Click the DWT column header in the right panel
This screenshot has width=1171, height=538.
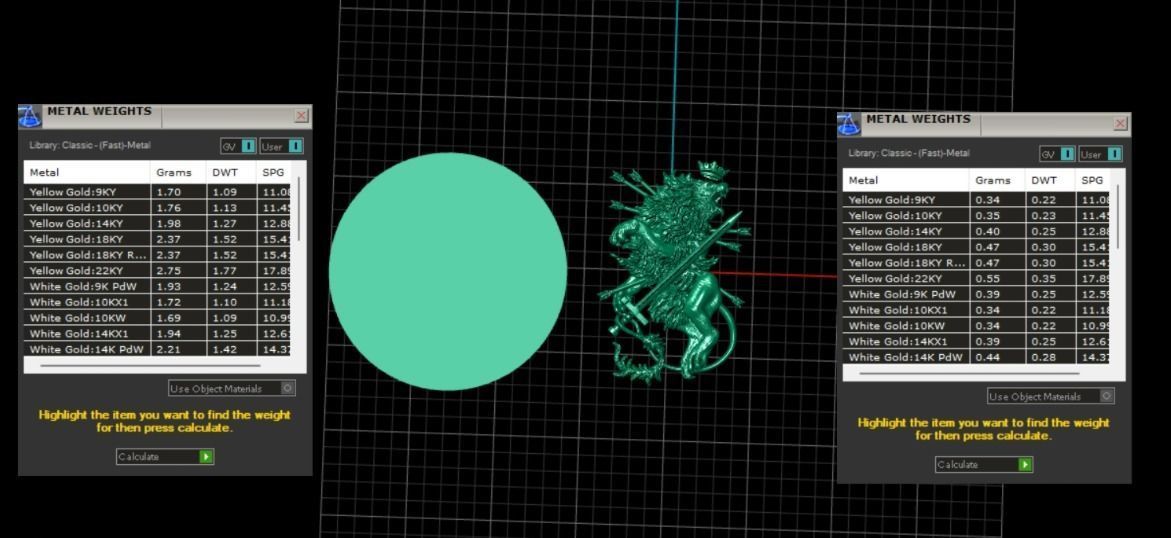click(1051, 180)
